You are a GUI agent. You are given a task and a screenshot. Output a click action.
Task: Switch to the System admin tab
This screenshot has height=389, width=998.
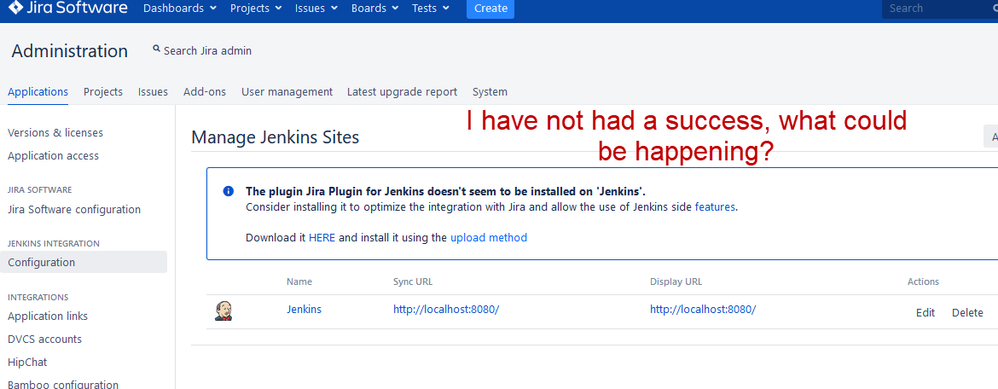coord(489,92)
